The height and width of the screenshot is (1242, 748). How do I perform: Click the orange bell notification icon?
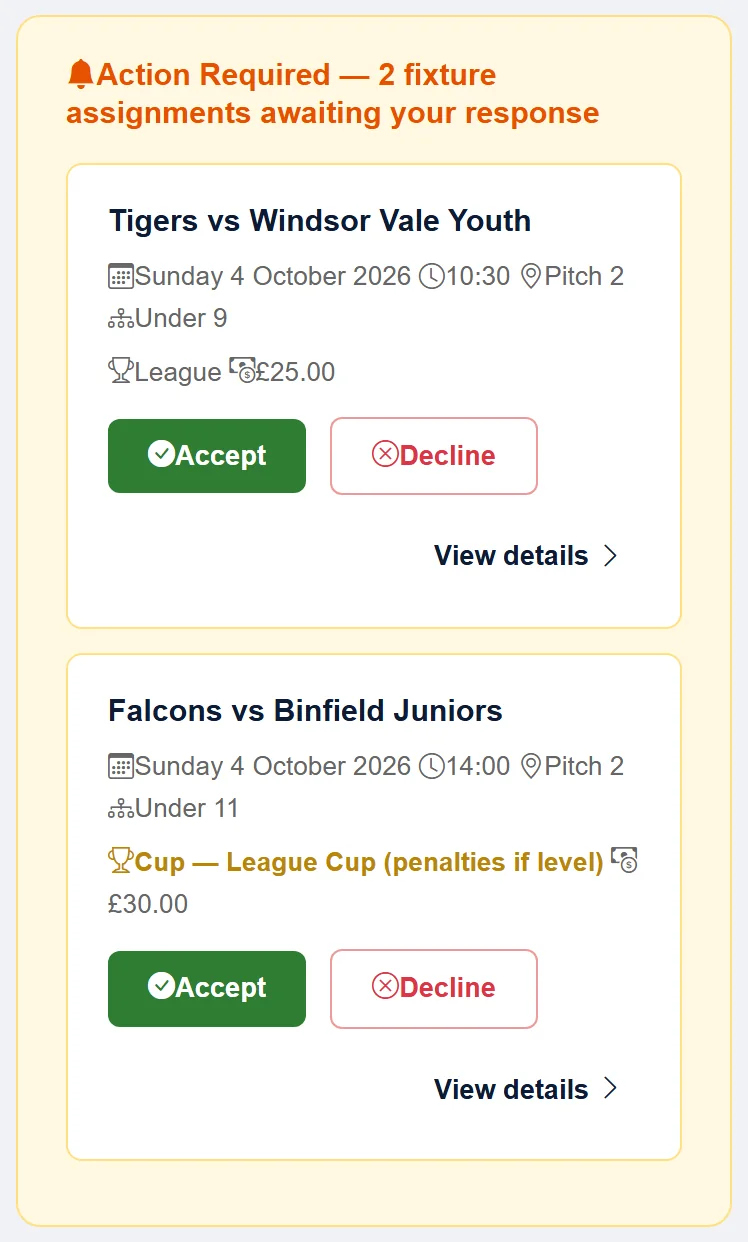[x=81, y=74]
